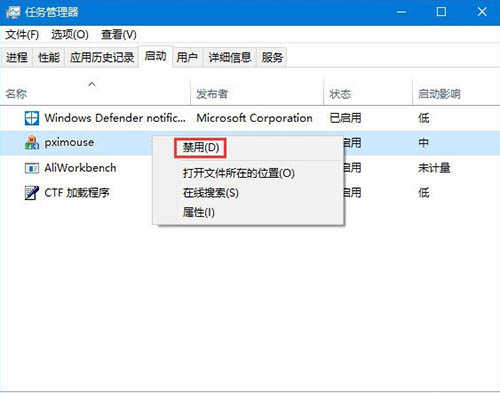Click the Task Manager title bar icon

13,12
